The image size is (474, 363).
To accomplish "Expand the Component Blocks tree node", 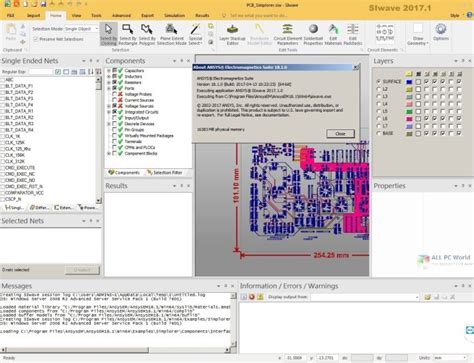I will click(x=109, y=153).
